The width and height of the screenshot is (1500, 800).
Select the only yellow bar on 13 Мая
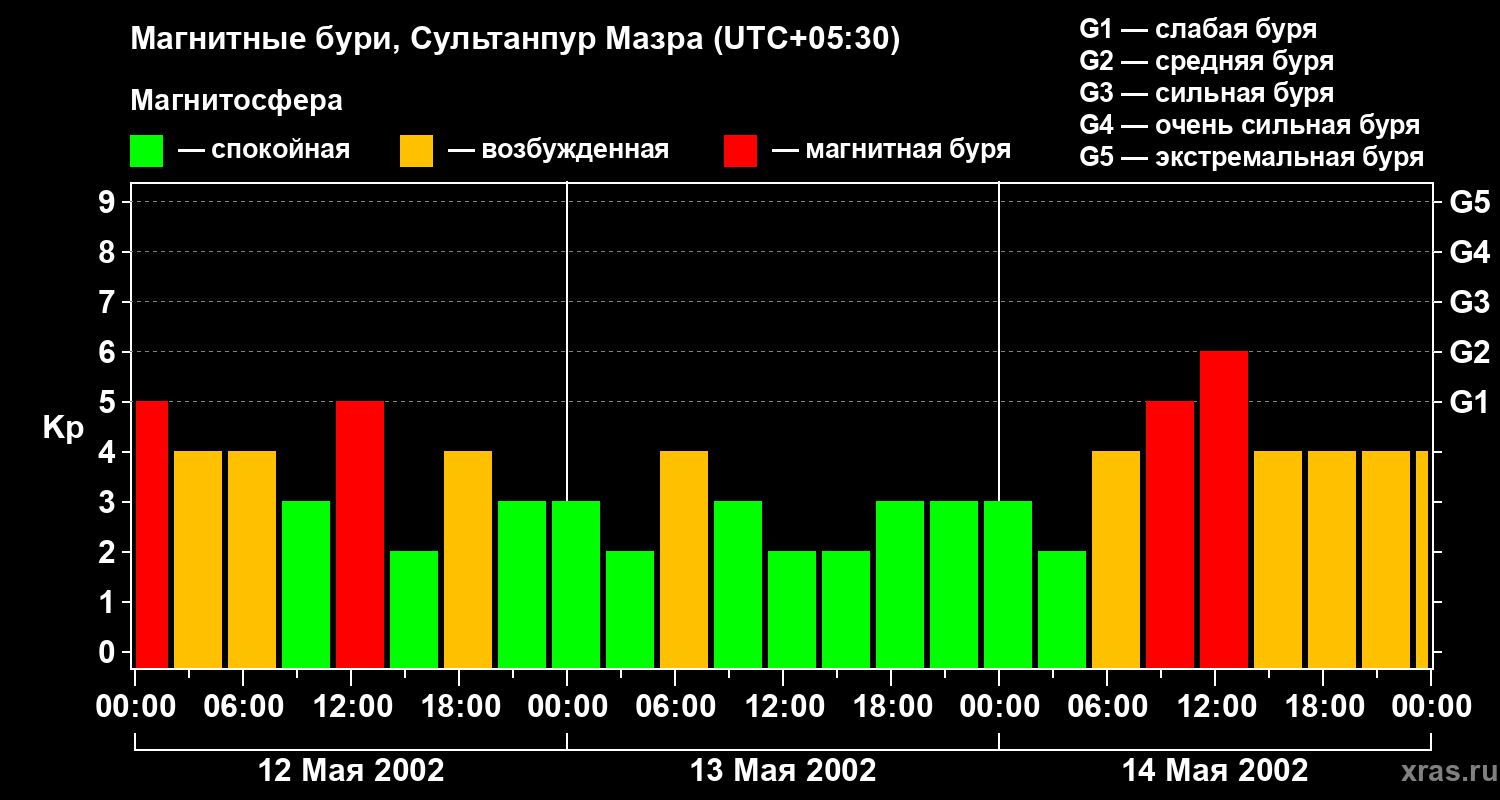[x=684, y=560]
